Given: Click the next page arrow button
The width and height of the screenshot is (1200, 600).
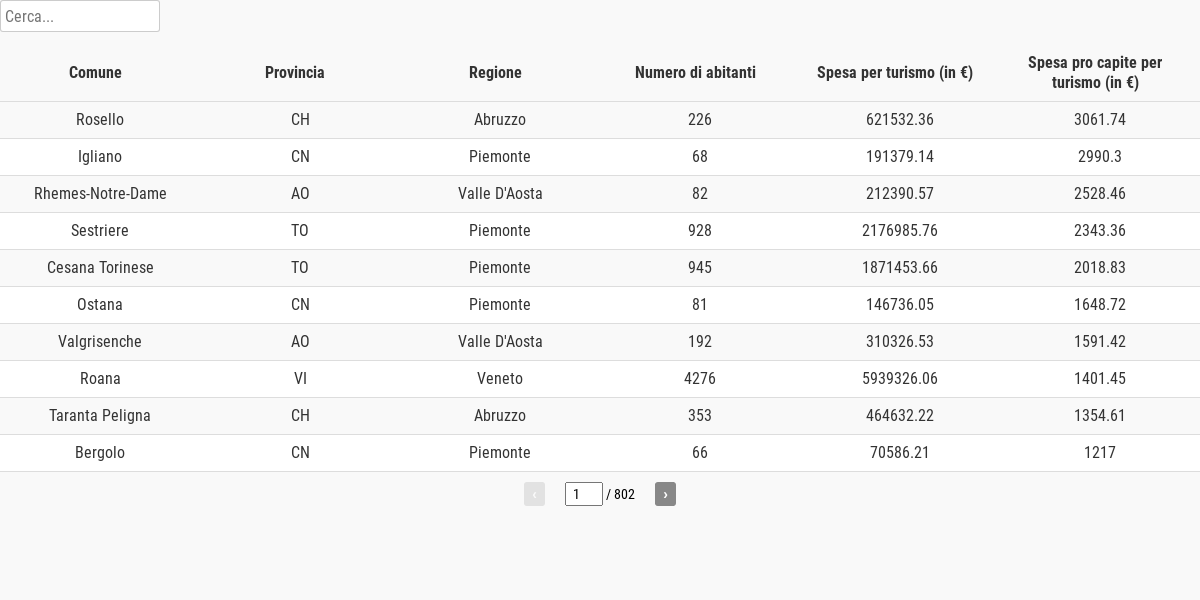Looking at the screenshot, I should click(x=665, y=494).
